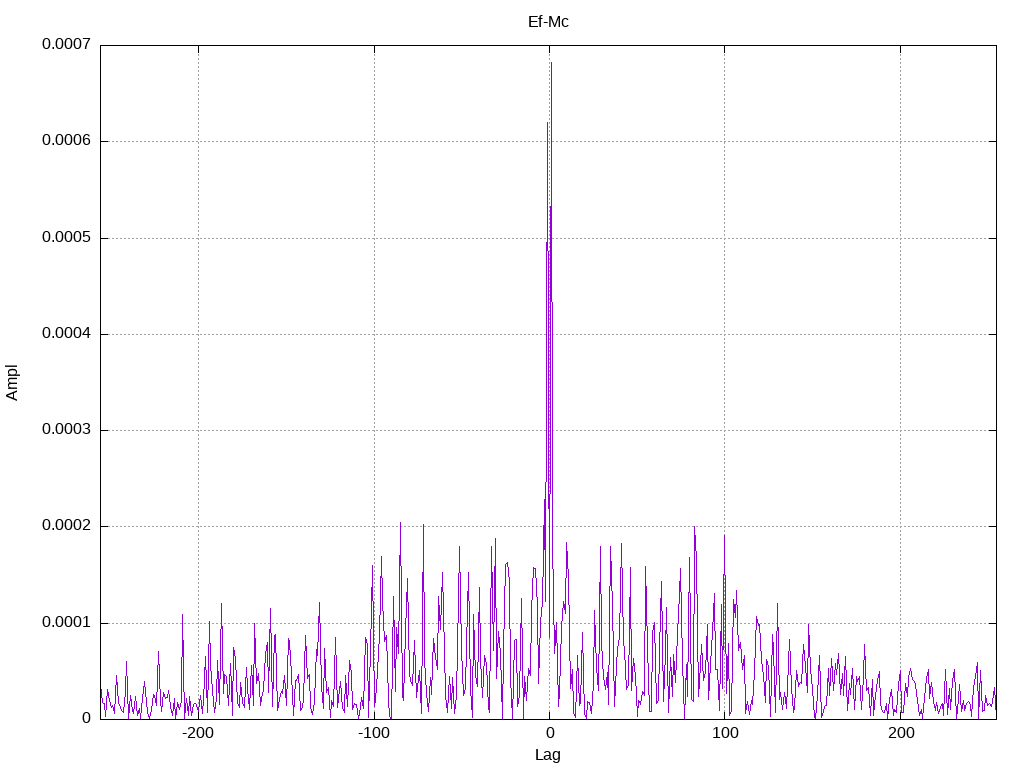Click the 0.0004 y-axis tick label
Screen dimensions: 1024x768
click(x=67, y=334)
